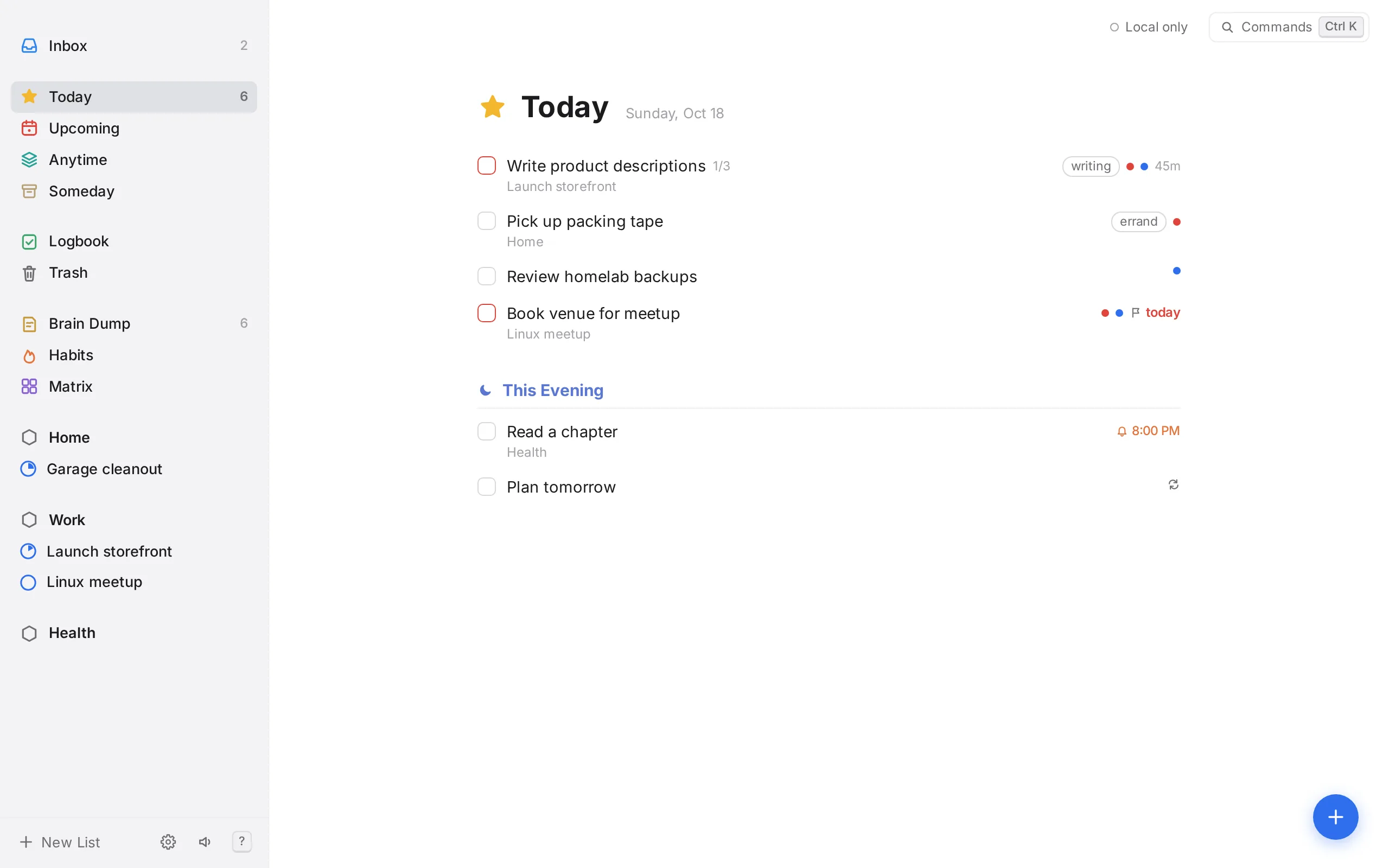Click the repeat icon on Plan tomorrow

[x=1173, y=485]
